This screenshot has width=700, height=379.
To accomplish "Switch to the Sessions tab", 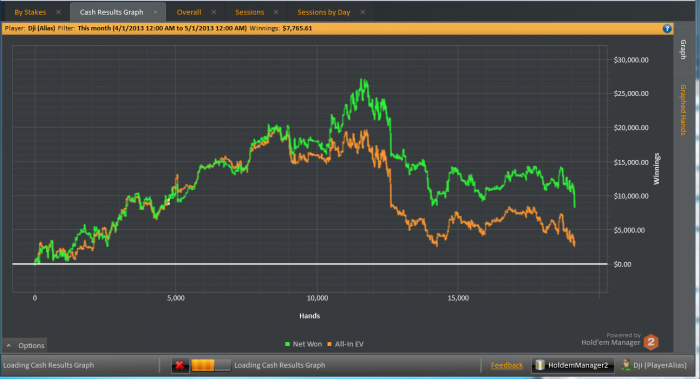I will click(250, 12).
